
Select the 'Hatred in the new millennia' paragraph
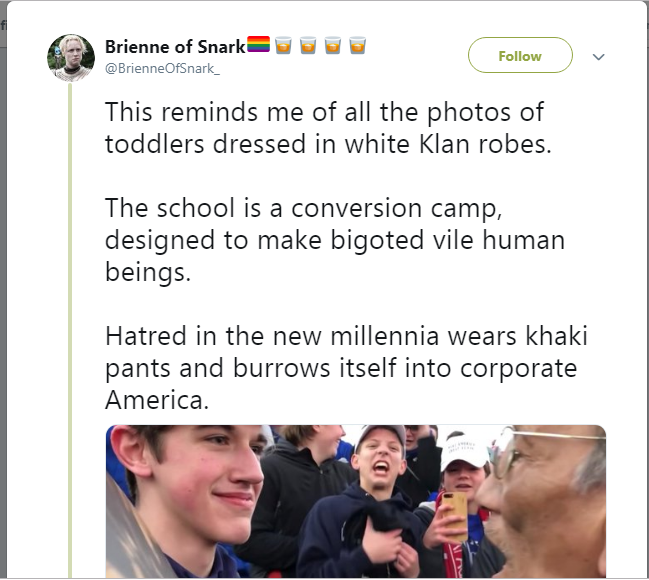point(346,368)
